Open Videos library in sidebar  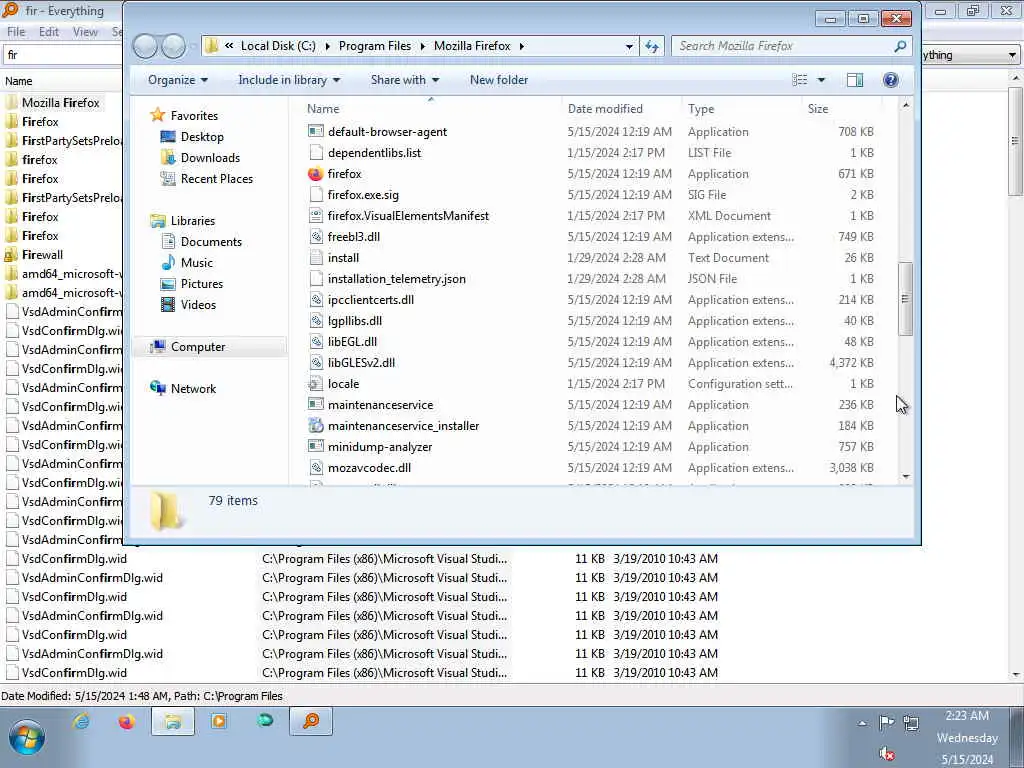click(x=198, y=304)
